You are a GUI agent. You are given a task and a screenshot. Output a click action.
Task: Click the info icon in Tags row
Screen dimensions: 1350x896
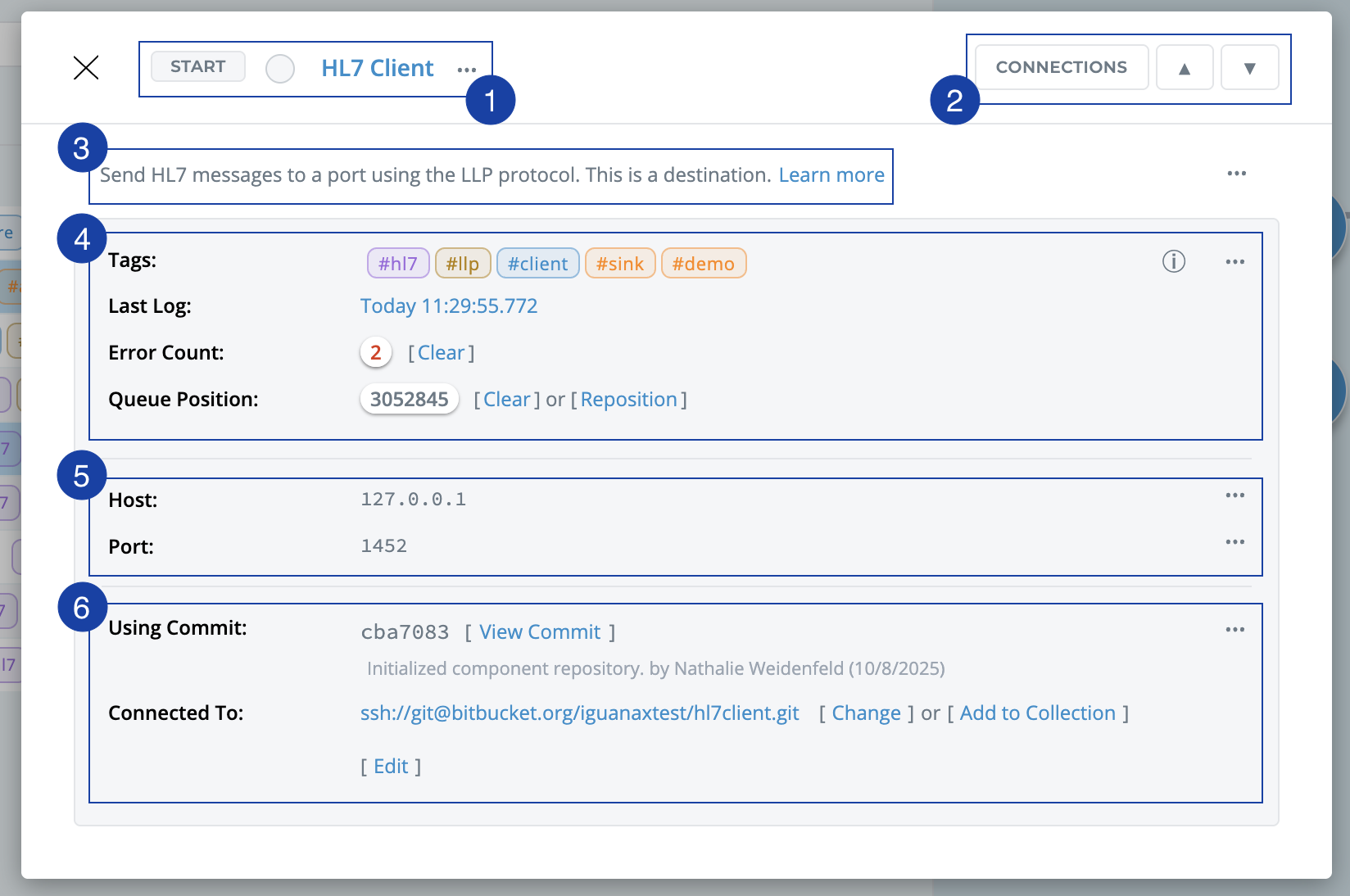coord(1173,261)
